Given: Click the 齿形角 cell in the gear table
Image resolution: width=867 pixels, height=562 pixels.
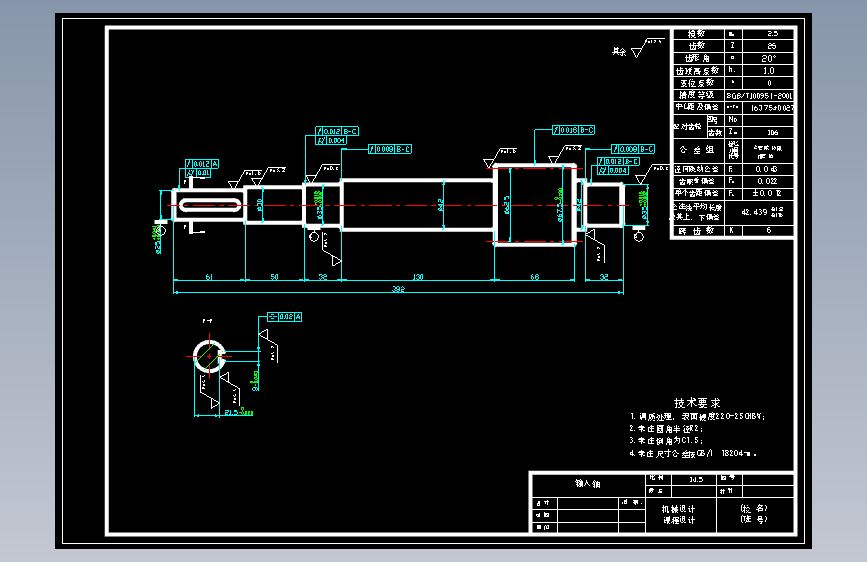Looking at the screenshot, I should 697,58.
